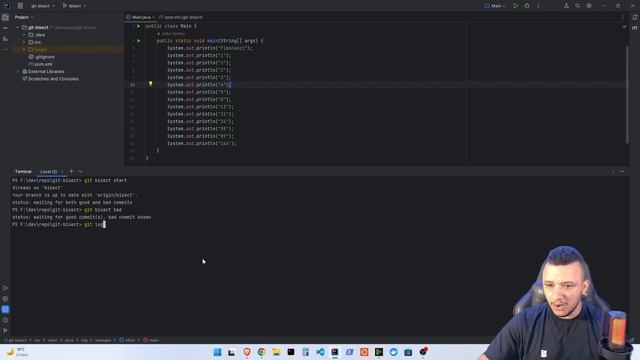The image size is (640, 360).
Task: Click Main class in breadcrumb bar
Action: coord(128,340)
